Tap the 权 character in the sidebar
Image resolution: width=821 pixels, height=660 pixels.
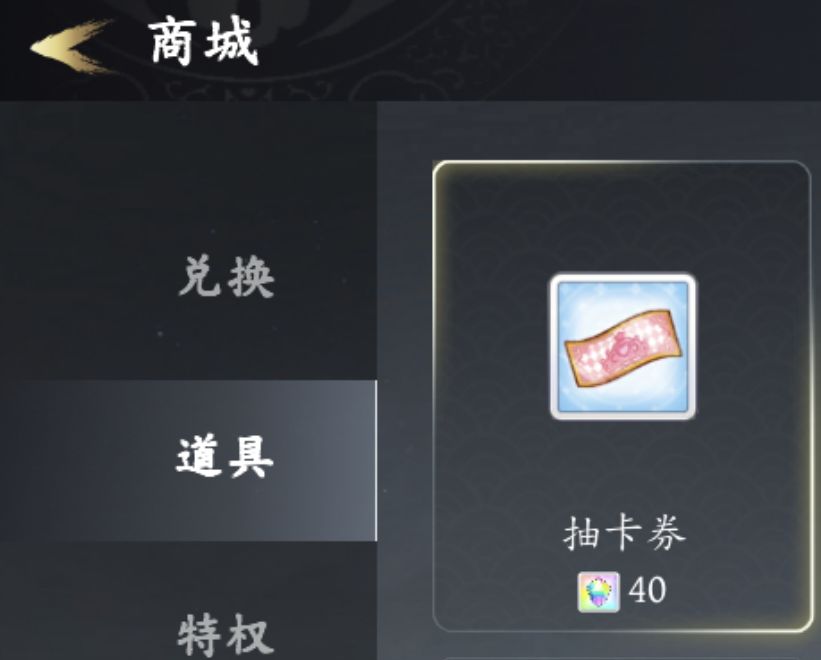(252, 635)
